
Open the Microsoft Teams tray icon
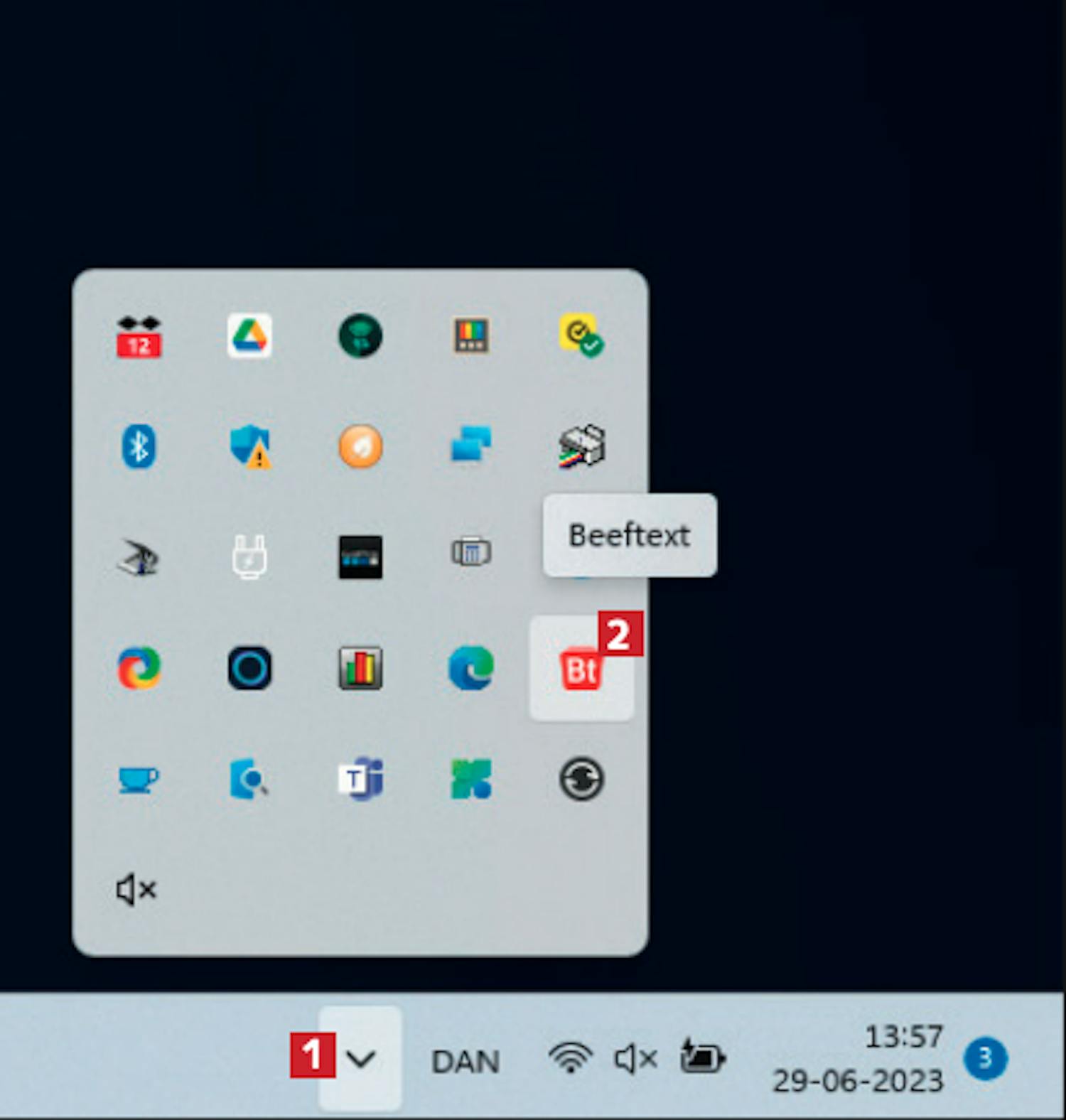pyautogui.click(x=360, y=779)
